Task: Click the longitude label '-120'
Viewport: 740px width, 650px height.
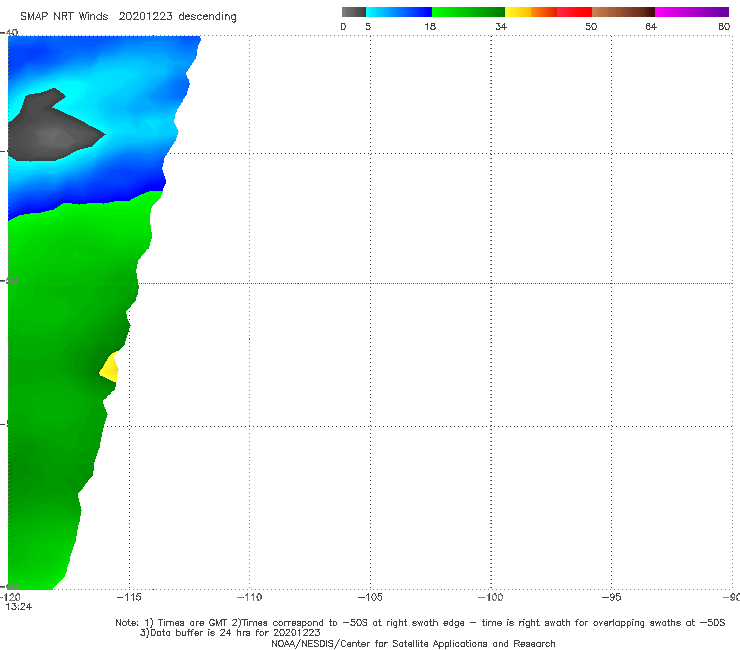Action: (10, 597)
